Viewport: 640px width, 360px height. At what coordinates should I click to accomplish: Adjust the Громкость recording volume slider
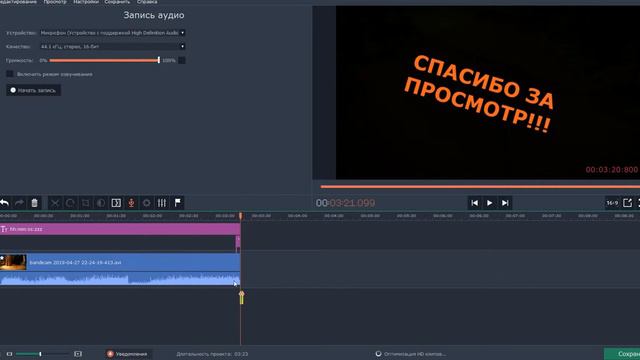click(x=104, y=60)
